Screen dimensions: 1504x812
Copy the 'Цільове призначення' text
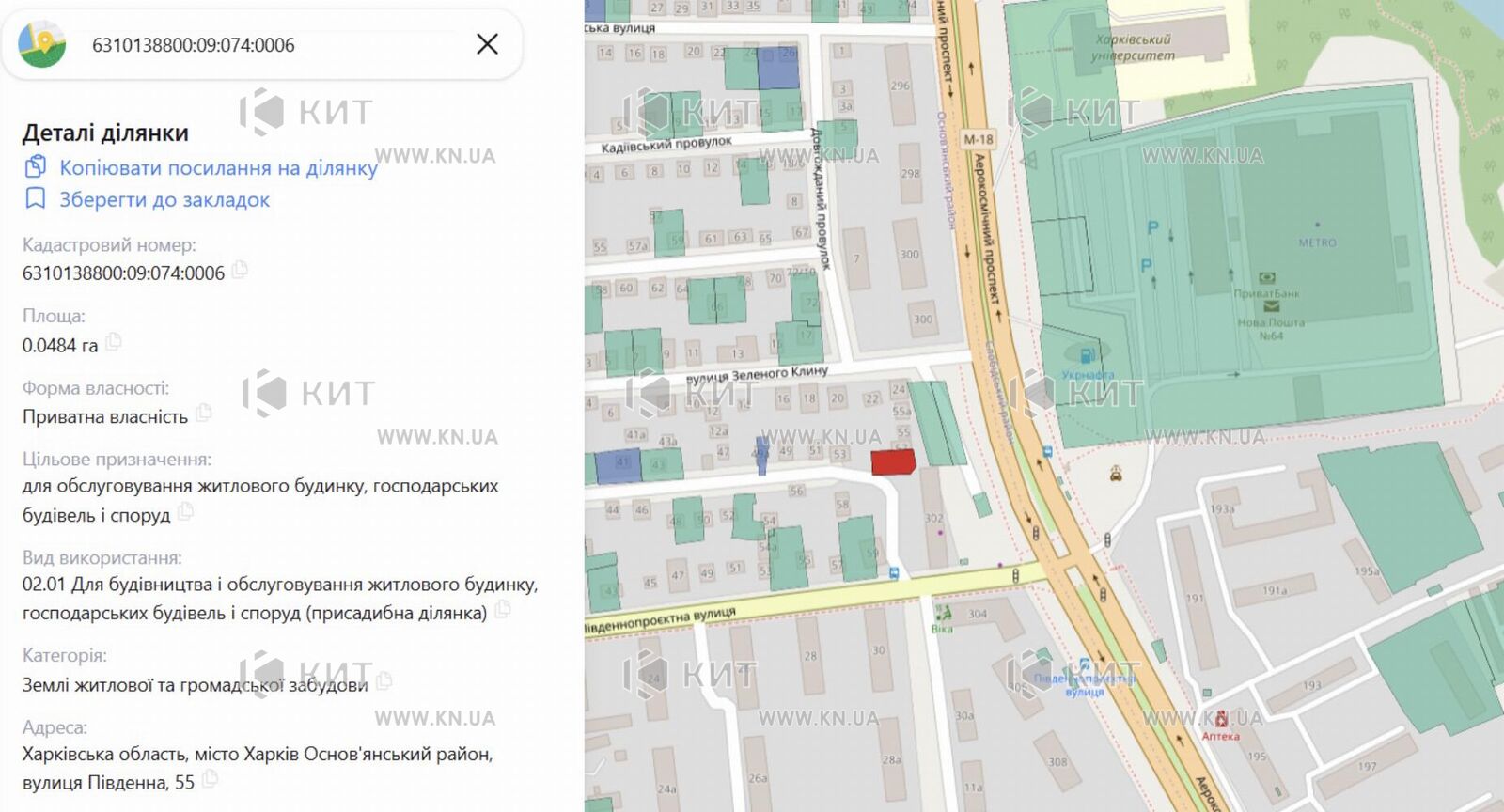coord(186,513)
